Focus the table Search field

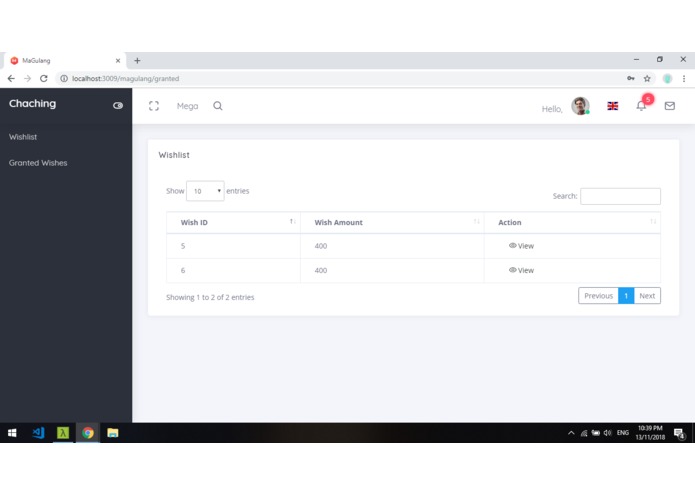point(620,196)
